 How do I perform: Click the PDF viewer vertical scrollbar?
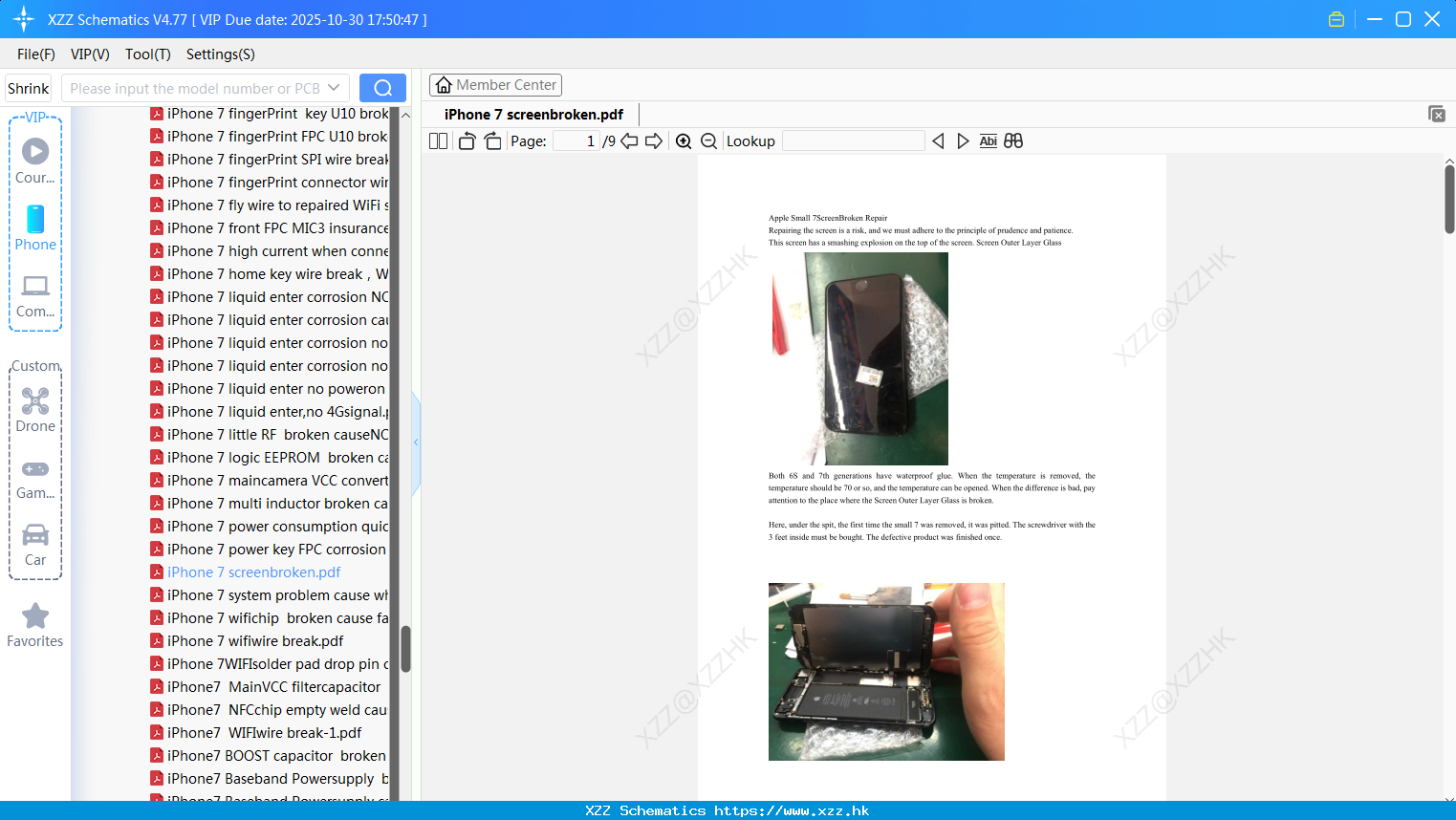(x=1449, y=199)
